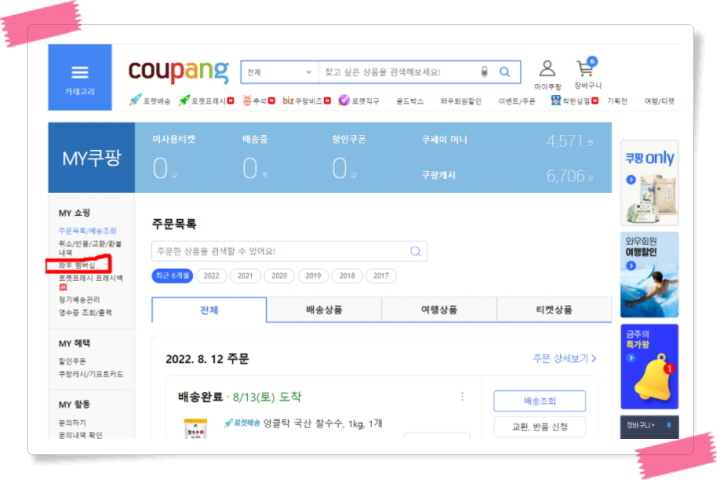The width and height of the screenshot is (717, 480).
Task: Switch to the 티켓상품 tab
Action: pyautogui.click(x=554, y=310)
